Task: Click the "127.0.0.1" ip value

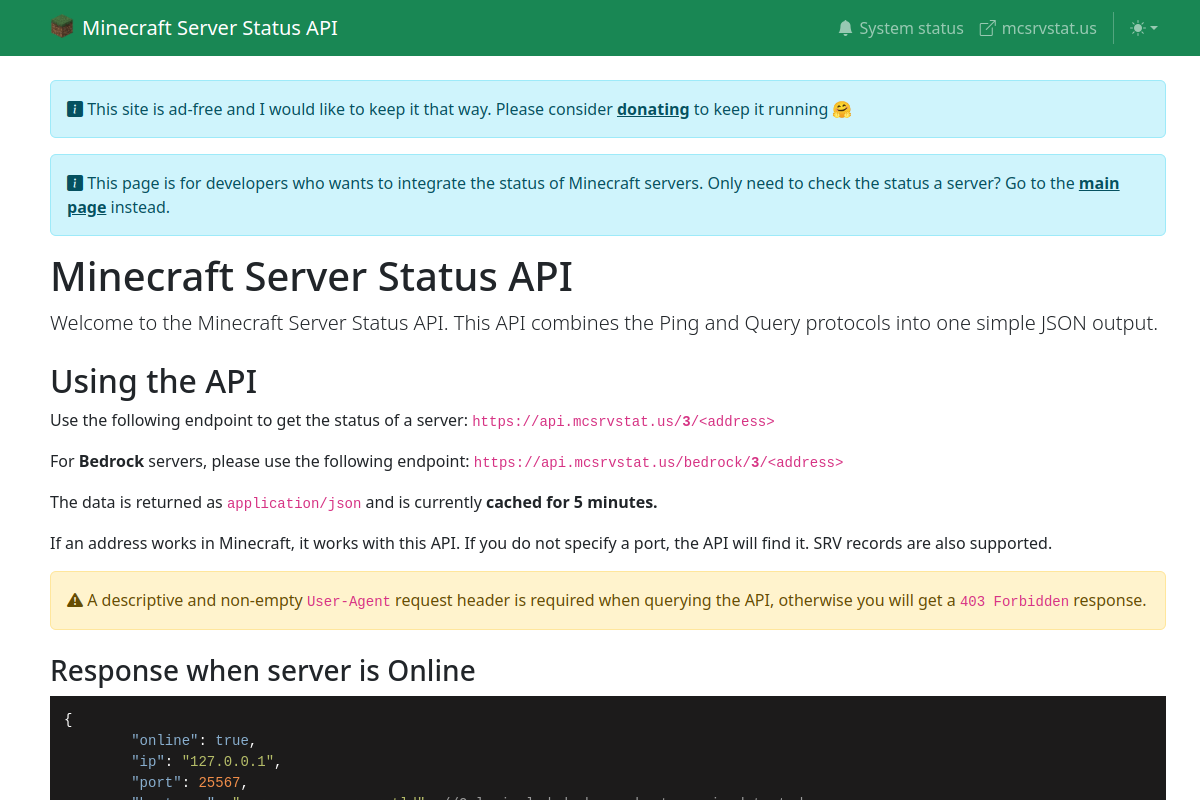Action: click(228, 761)
